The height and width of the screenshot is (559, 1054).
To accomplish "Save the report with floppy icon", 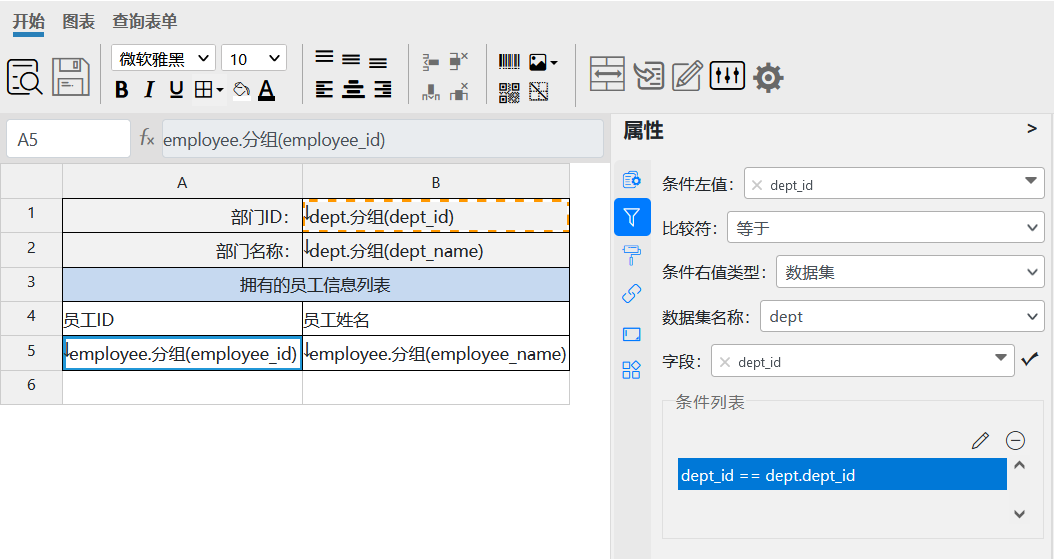I will coord(71,77).
